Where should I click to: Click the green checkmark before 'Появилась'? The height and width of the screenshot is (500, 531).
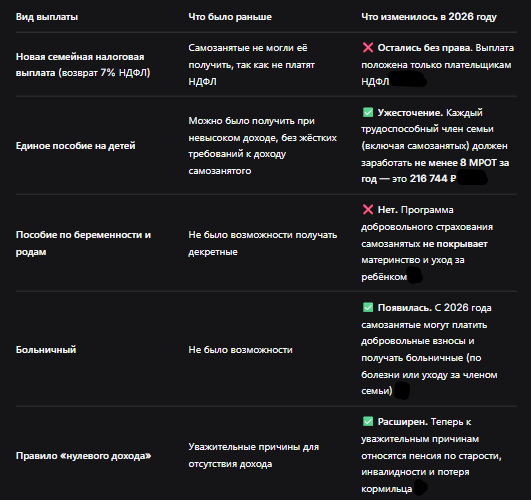point(368,307)
